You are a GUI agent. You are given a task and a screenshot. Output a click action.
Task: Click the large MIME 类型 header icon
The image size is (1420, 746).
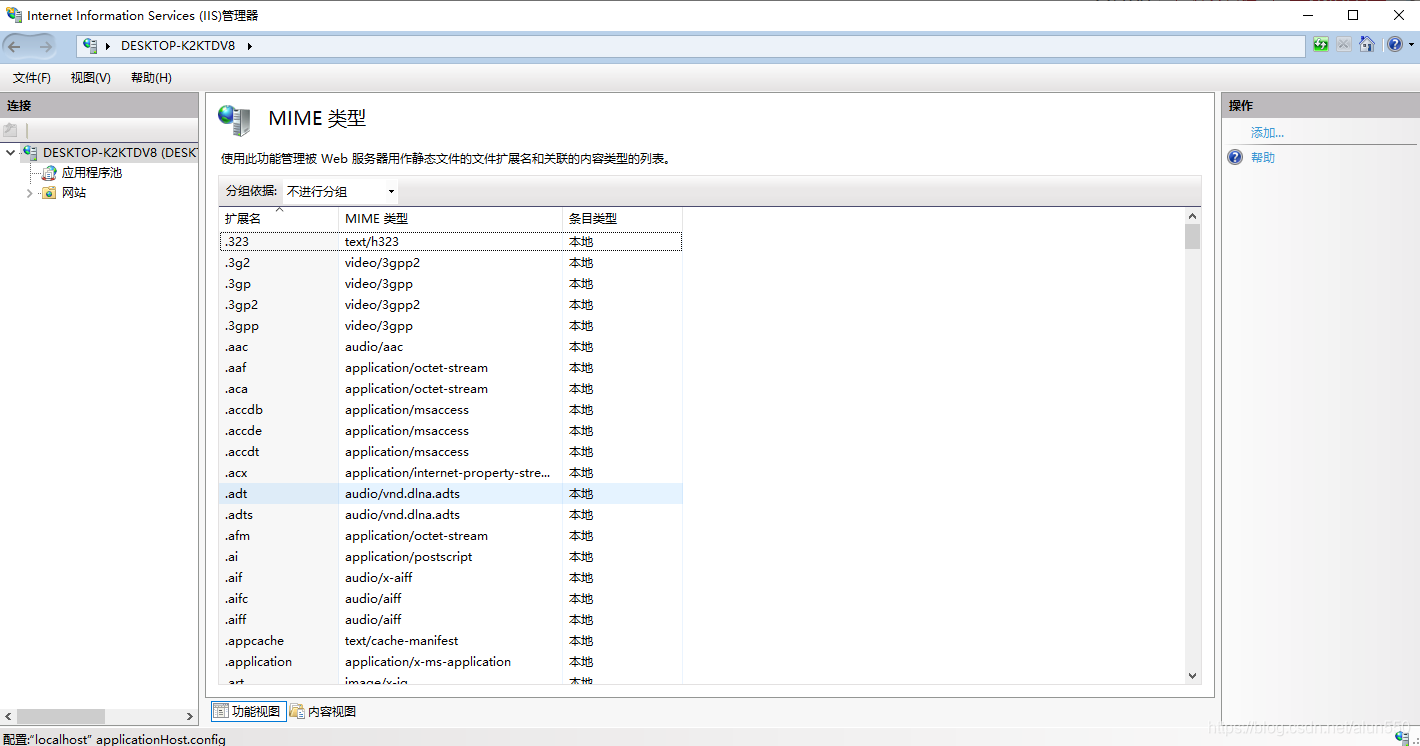[234, 120]
